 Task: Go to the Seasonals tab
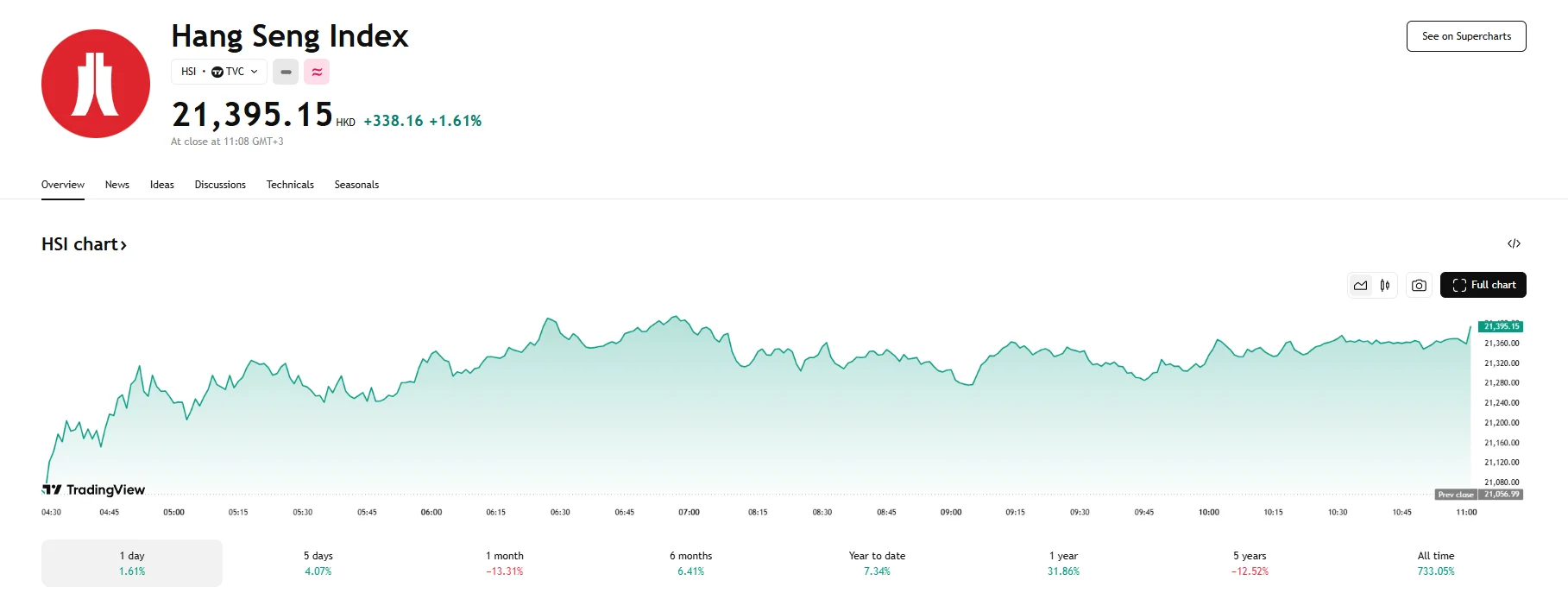[356, 185]
